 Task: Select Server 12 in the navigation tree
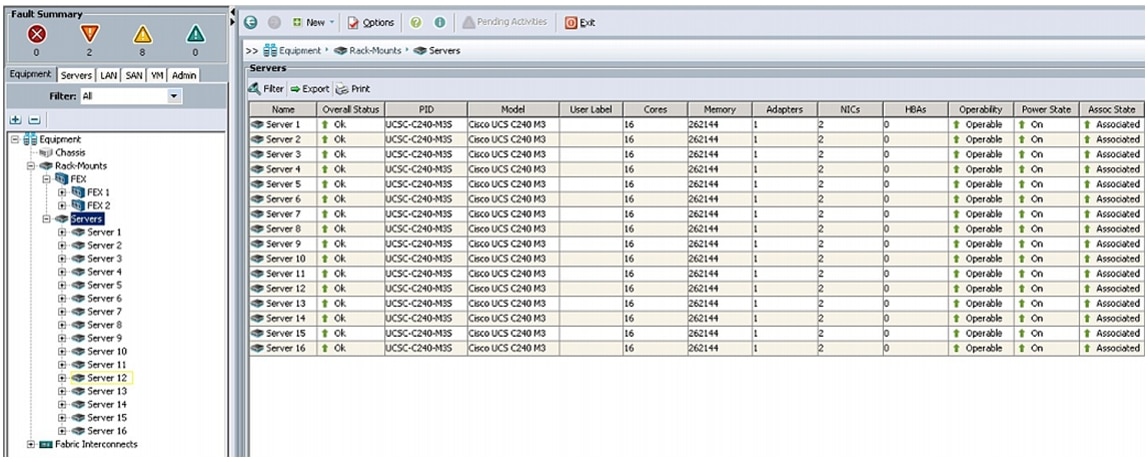[x=106, y=378]
